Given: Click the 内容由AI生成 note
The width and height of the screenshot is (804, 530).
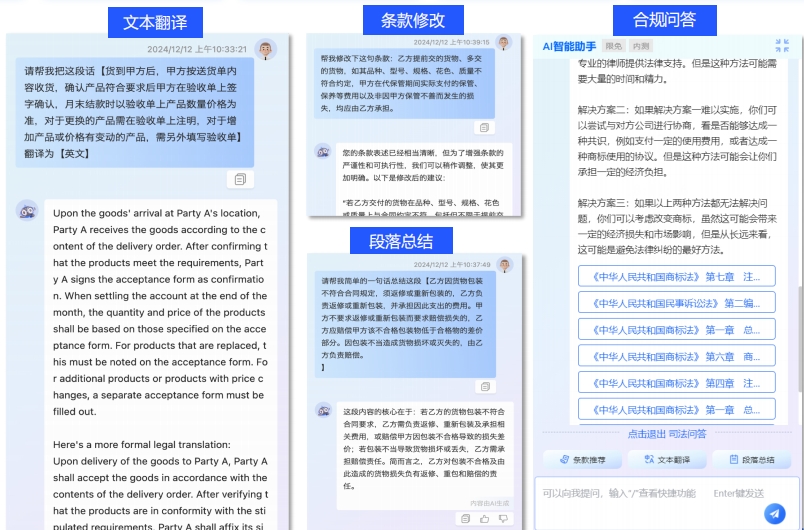Looking at the screenshot, I should click(x=490, y=503).
